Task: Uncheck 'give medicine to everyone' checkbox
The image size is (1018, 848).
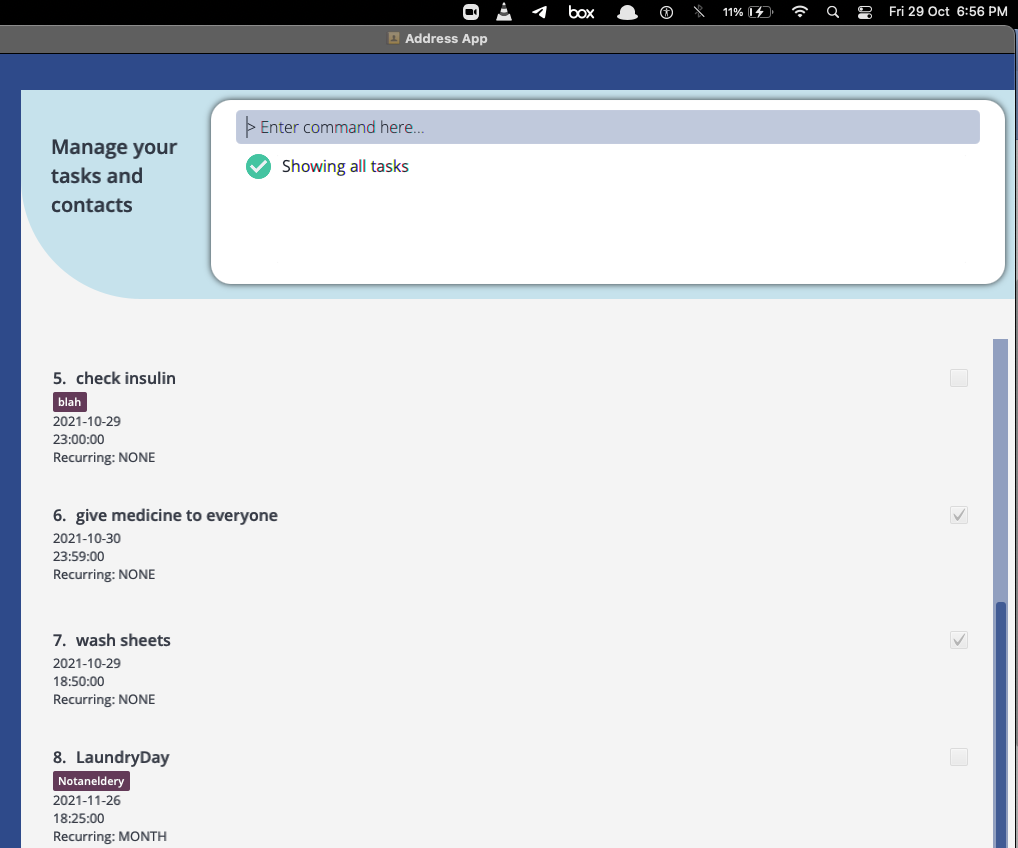Action: coord(959,515)
